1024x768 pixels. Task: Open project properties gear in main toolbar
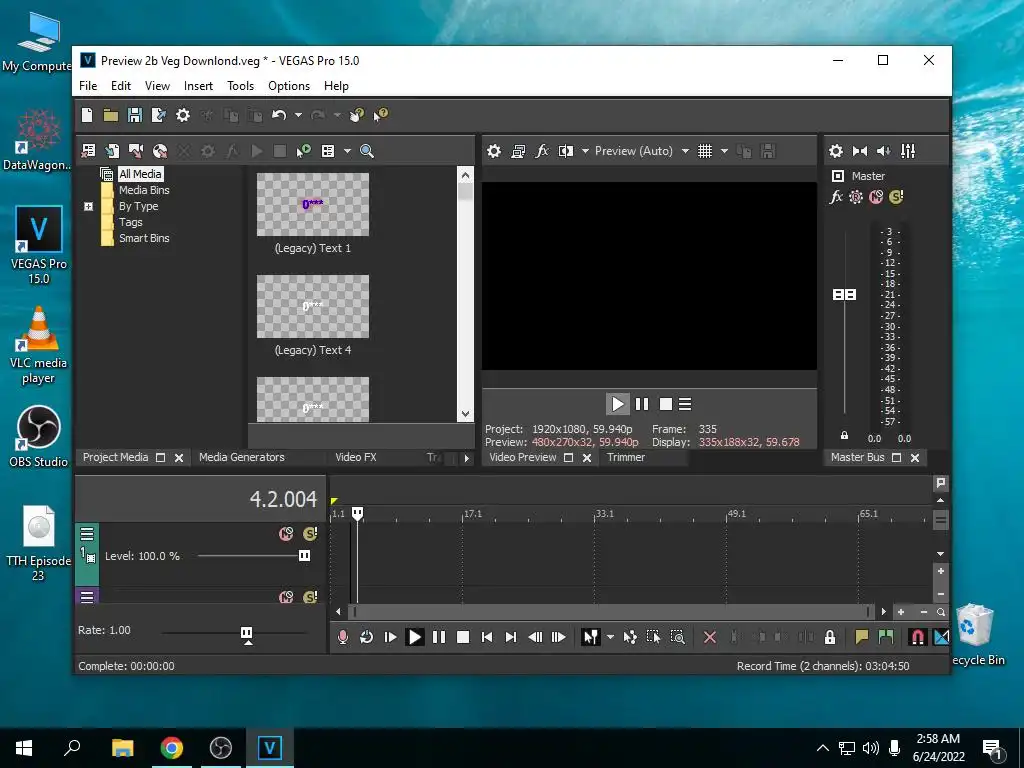coord(183,115)
